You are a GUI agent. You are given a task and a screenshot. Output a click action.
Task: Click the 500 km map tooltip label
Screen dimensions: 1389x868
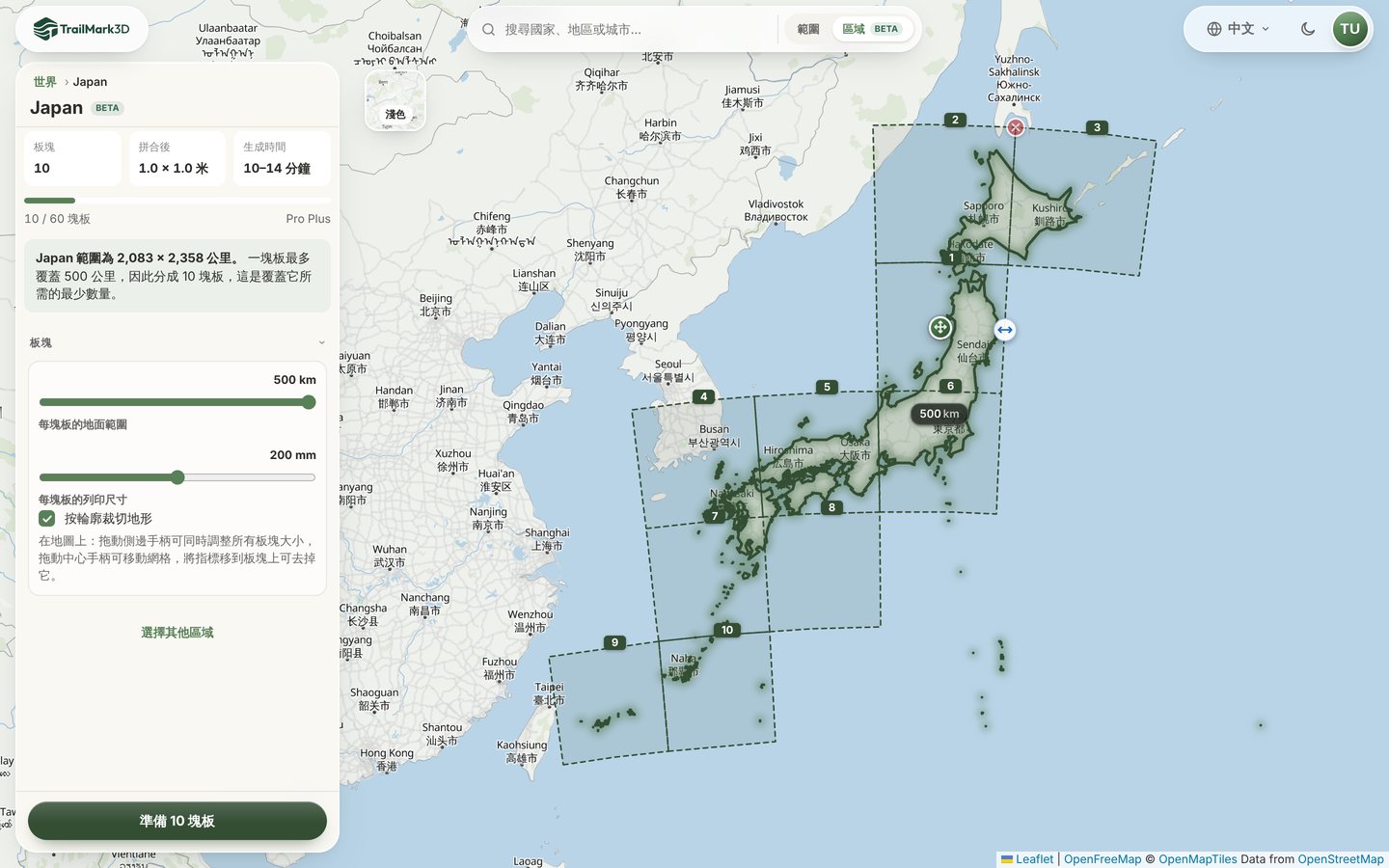click(x=940, y=414)
